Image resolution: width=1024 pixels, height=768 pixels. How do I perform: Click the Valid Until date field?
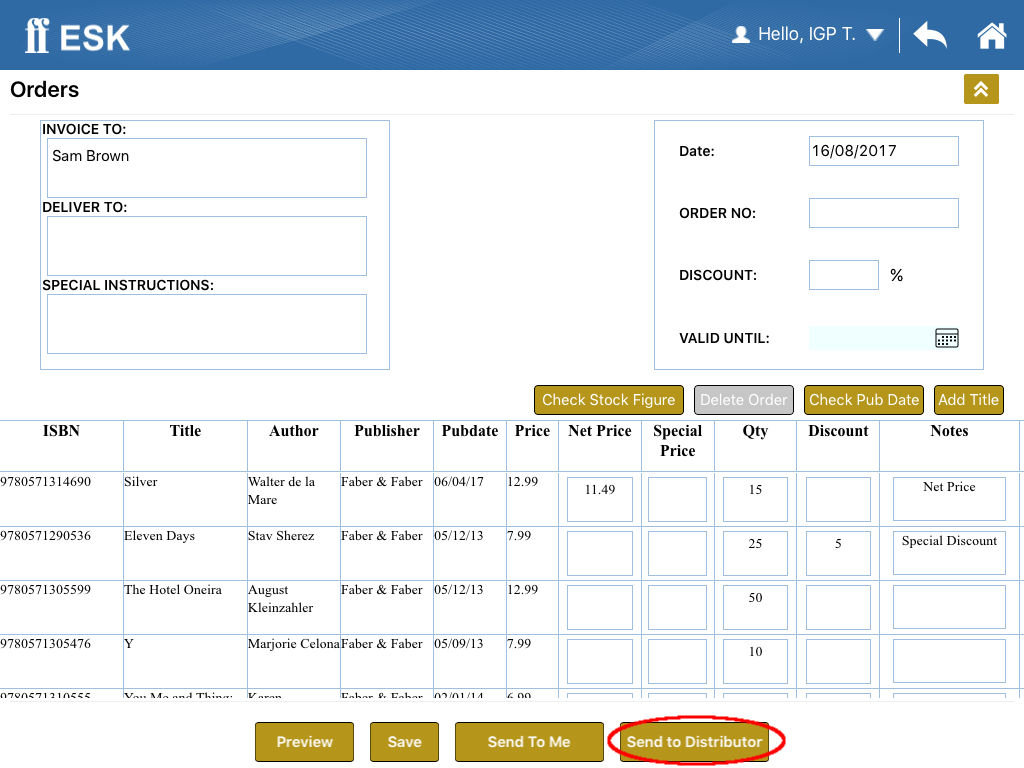[x=871, y=338]
